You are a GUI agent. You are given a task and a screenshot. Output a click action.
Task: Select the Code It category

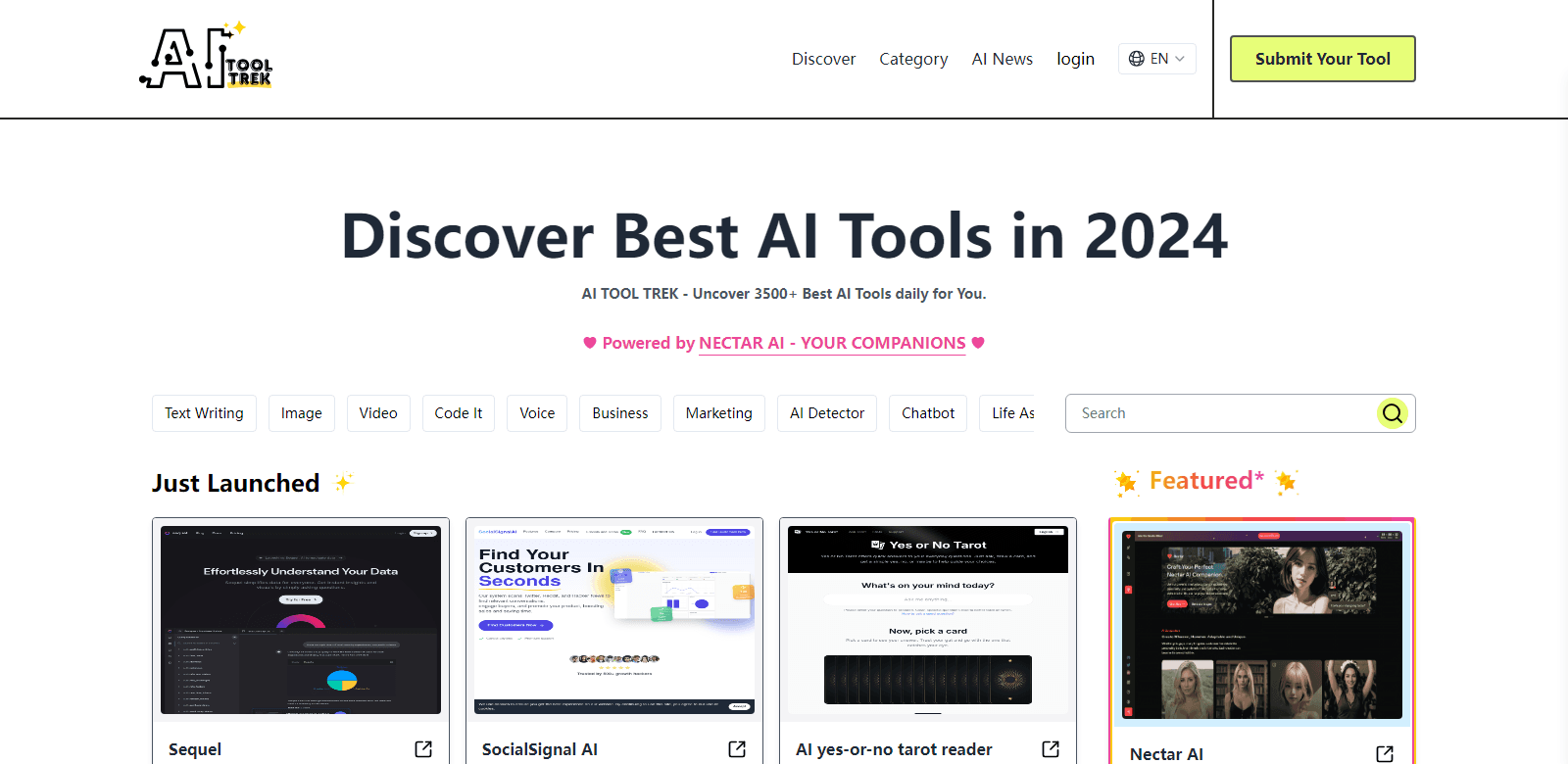pos(459,413)
